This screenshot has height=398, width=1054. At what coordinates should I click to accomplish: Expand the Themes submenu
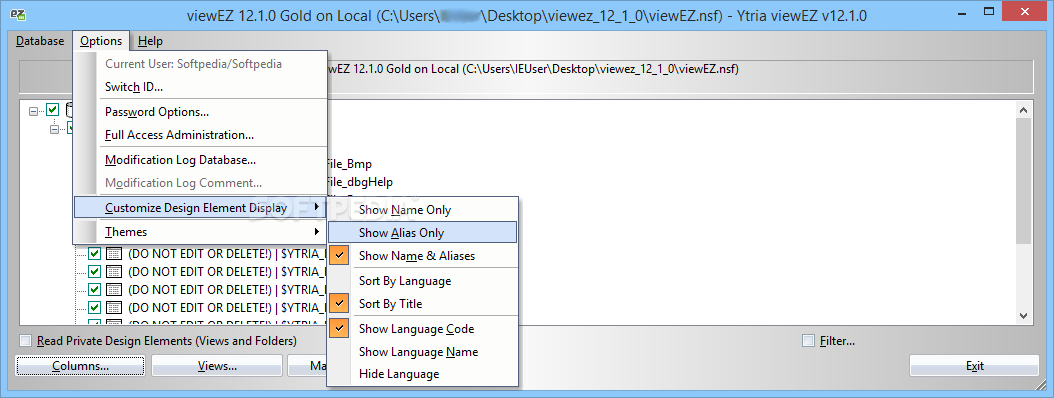click(x=200, y=232)
